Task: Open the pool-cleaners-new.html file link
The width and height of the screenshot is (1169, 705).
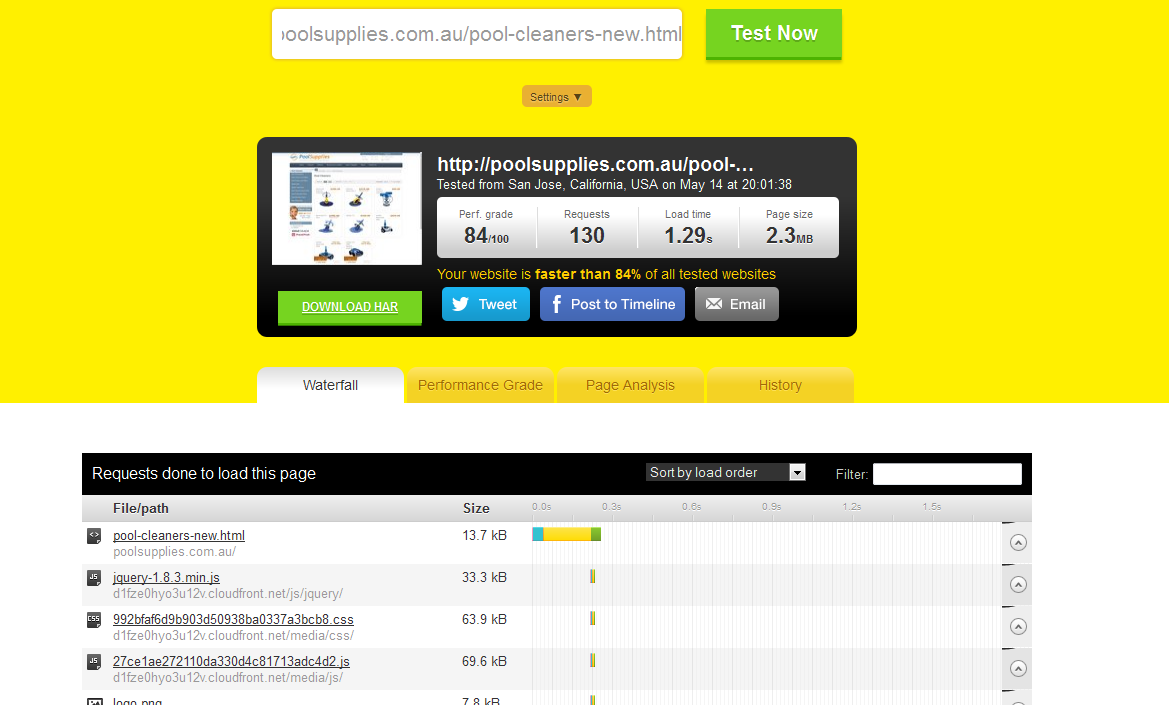Action: click(x=179, y=536)
